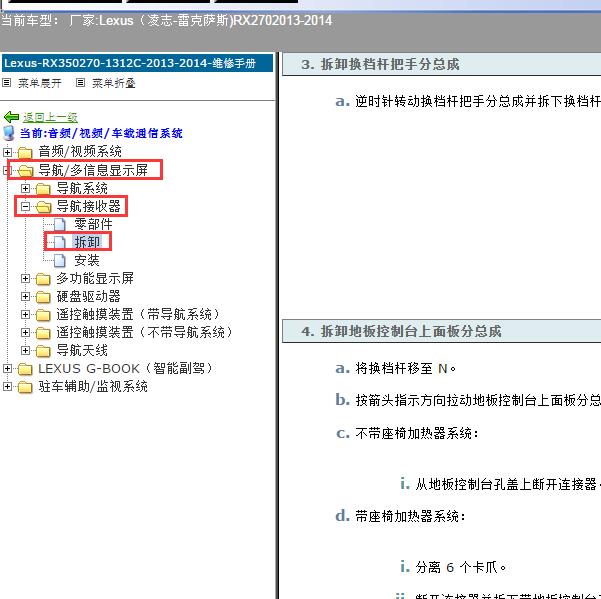The width and height of the screenshot is (601, 599).
Task: Click step text 不带座椅加热器系统
Action: 417,433
